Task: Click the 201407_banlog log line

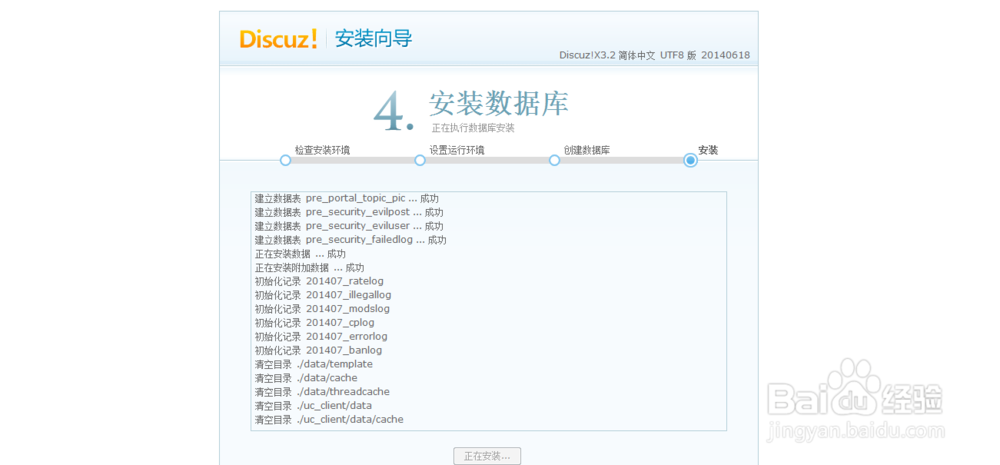Action: (x=318, y=351)
